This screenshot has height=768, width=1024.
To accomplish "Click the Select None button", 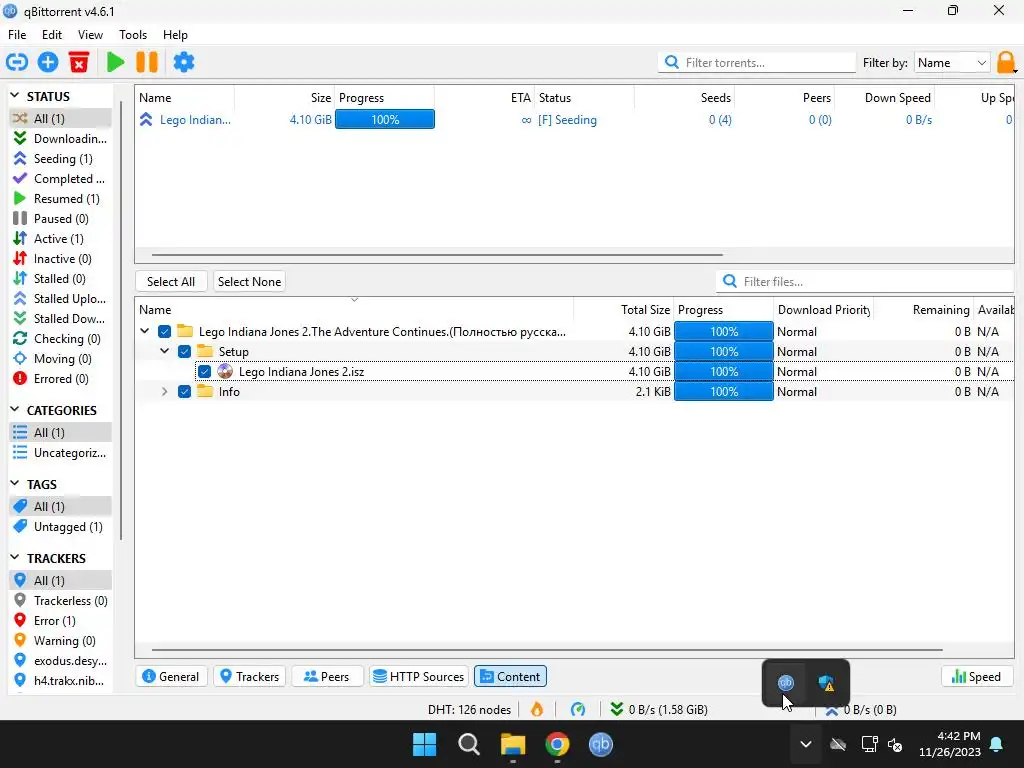I will click(249, 281).
